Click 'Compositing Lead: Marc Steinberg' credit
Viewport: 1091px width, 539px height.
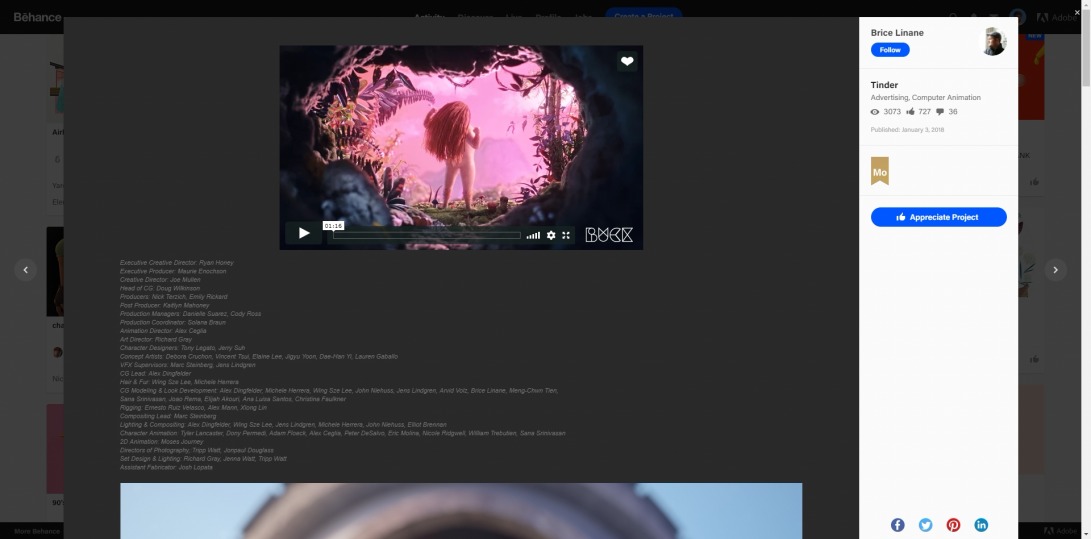[x=168, y=416]
